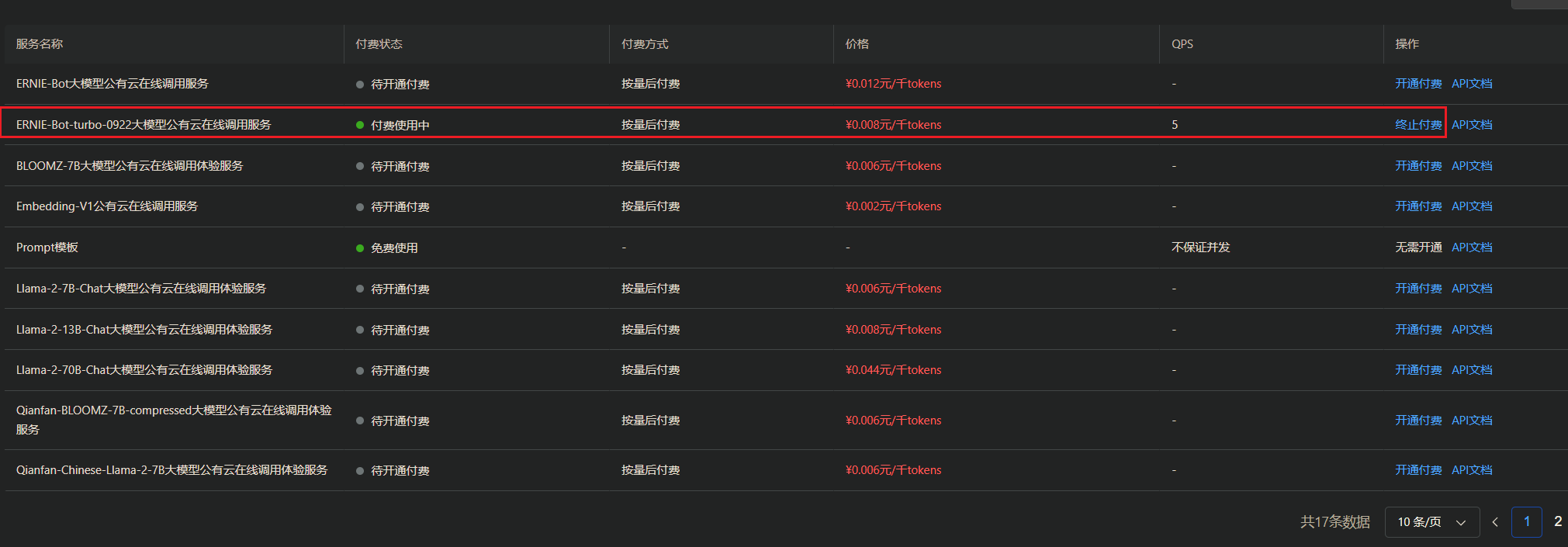Open API文档 for Prompt模板 row
Image resolution: width=1568 pixels, height=547 pixels.
1472,248
